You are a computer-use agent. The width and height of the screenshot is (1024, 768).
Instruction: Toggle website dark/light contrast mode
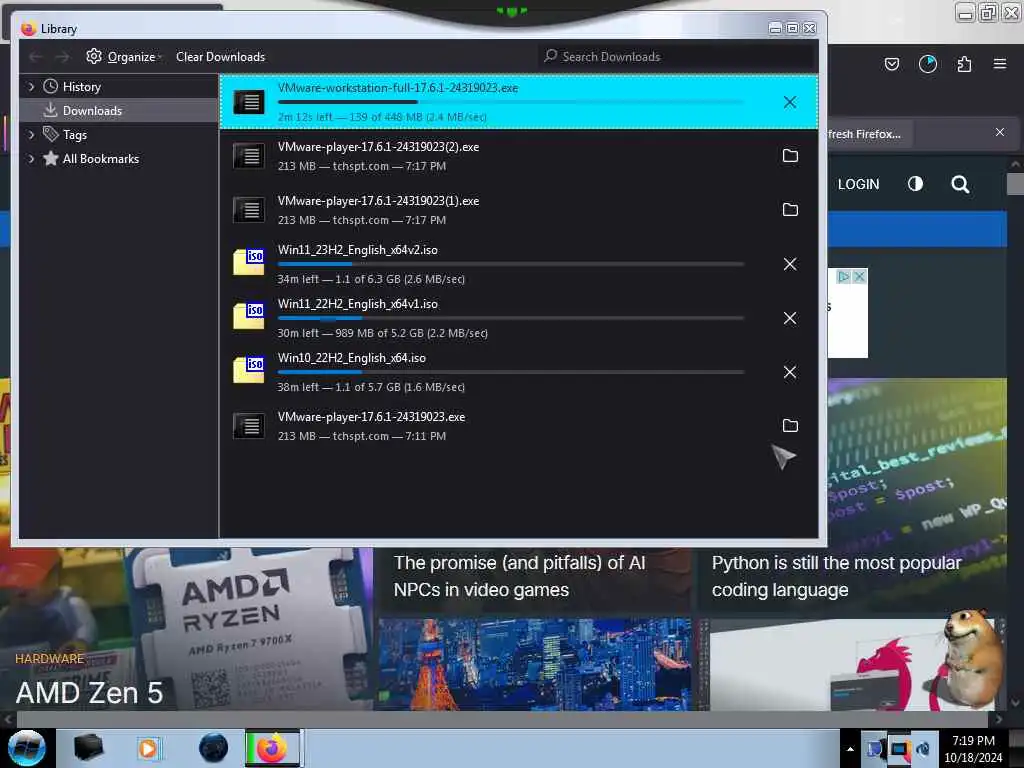point(916,184)
